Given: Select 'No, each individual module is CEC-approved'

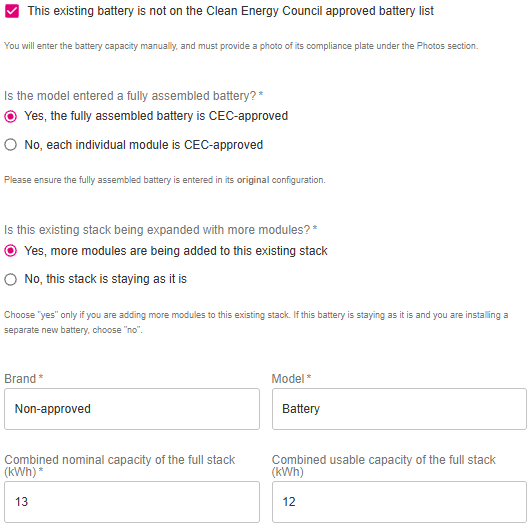Looking at the screenshot, I should coord(10,145).
